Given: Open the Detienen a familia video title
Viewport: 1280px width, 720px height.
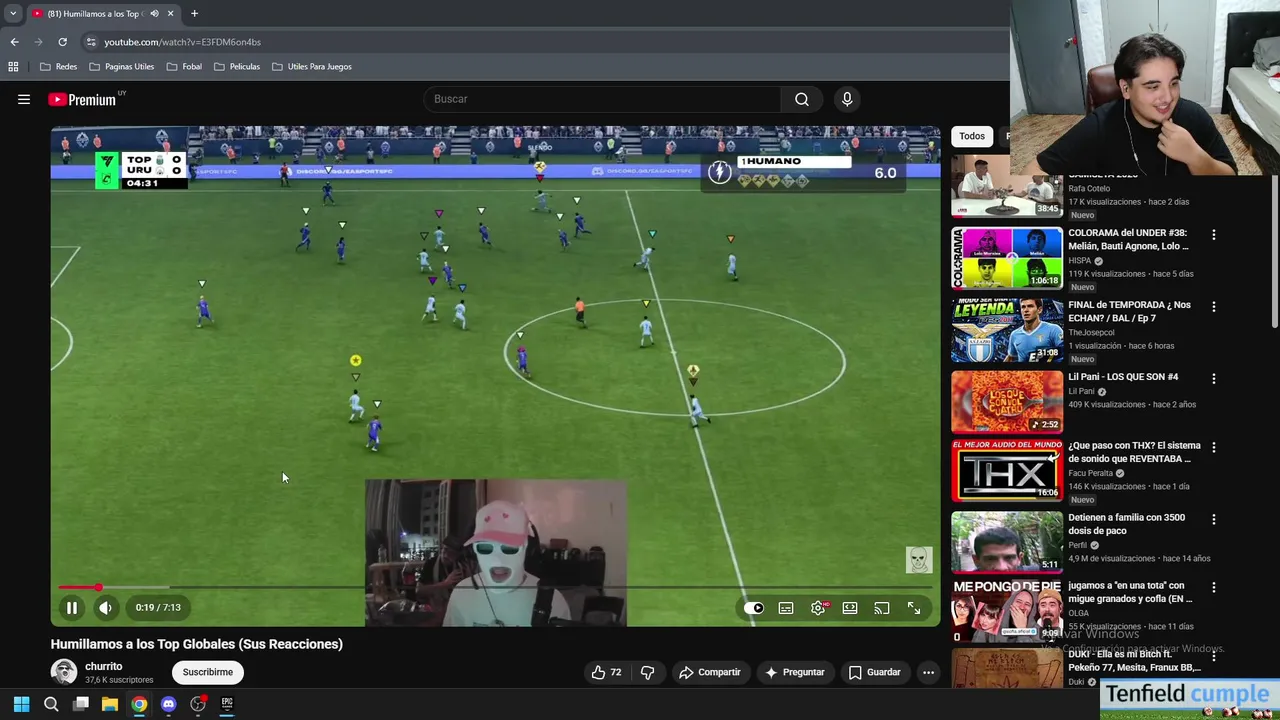Looking at the screenshot, I should click(1126, 524).
